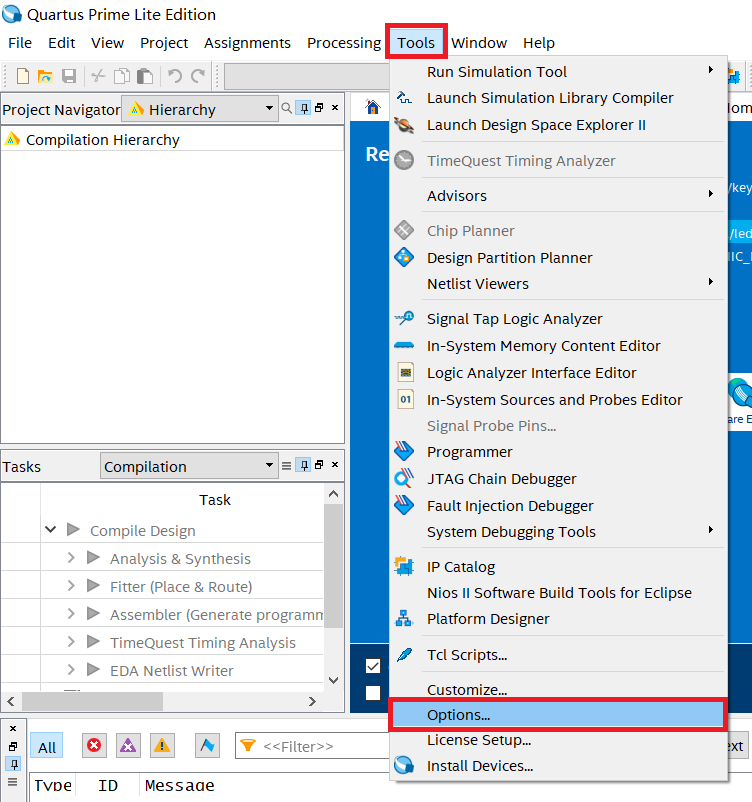Go to the Home tab icon
752x802 pixels.
(373, 107)
